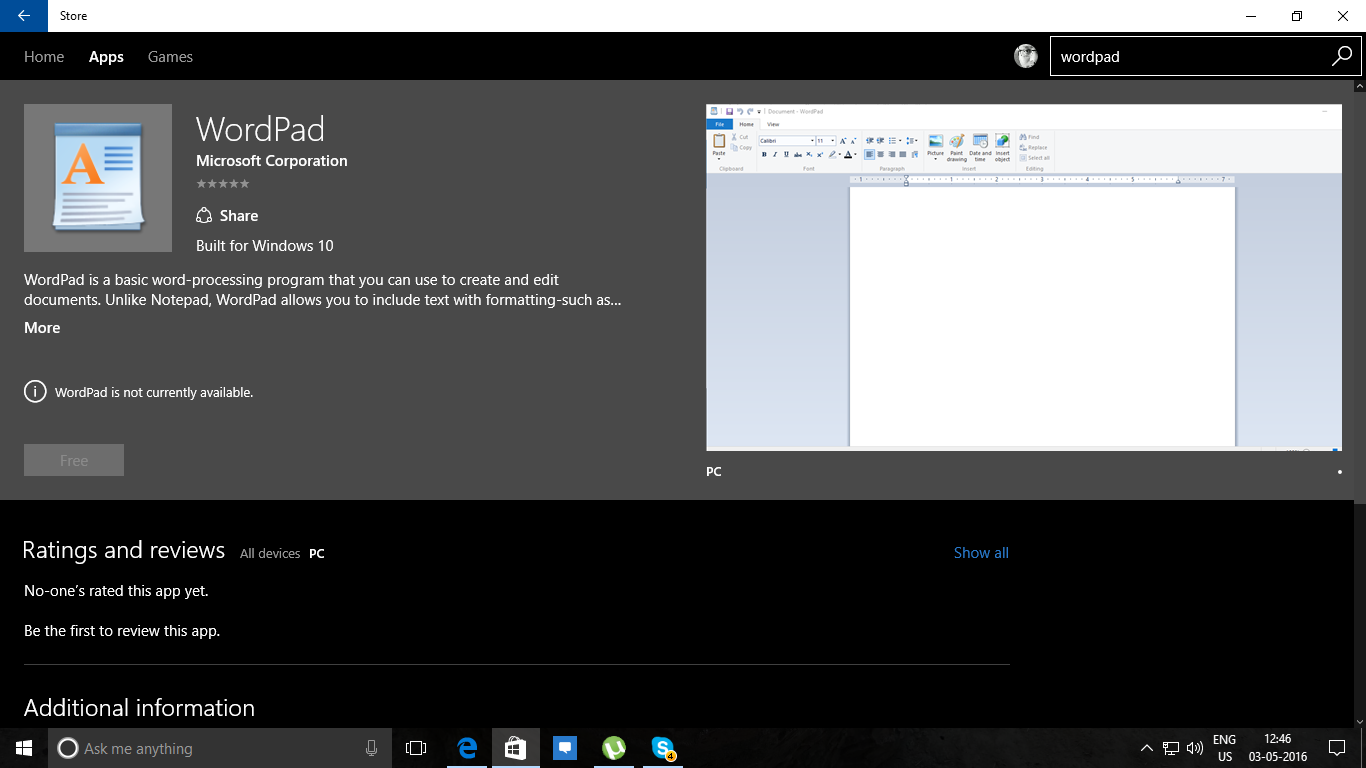This screenshot has width=1366, height=768.
Task: Open the blue chat bubble app in taskbar
Action: pyautogui.click(x=565, y=748)
